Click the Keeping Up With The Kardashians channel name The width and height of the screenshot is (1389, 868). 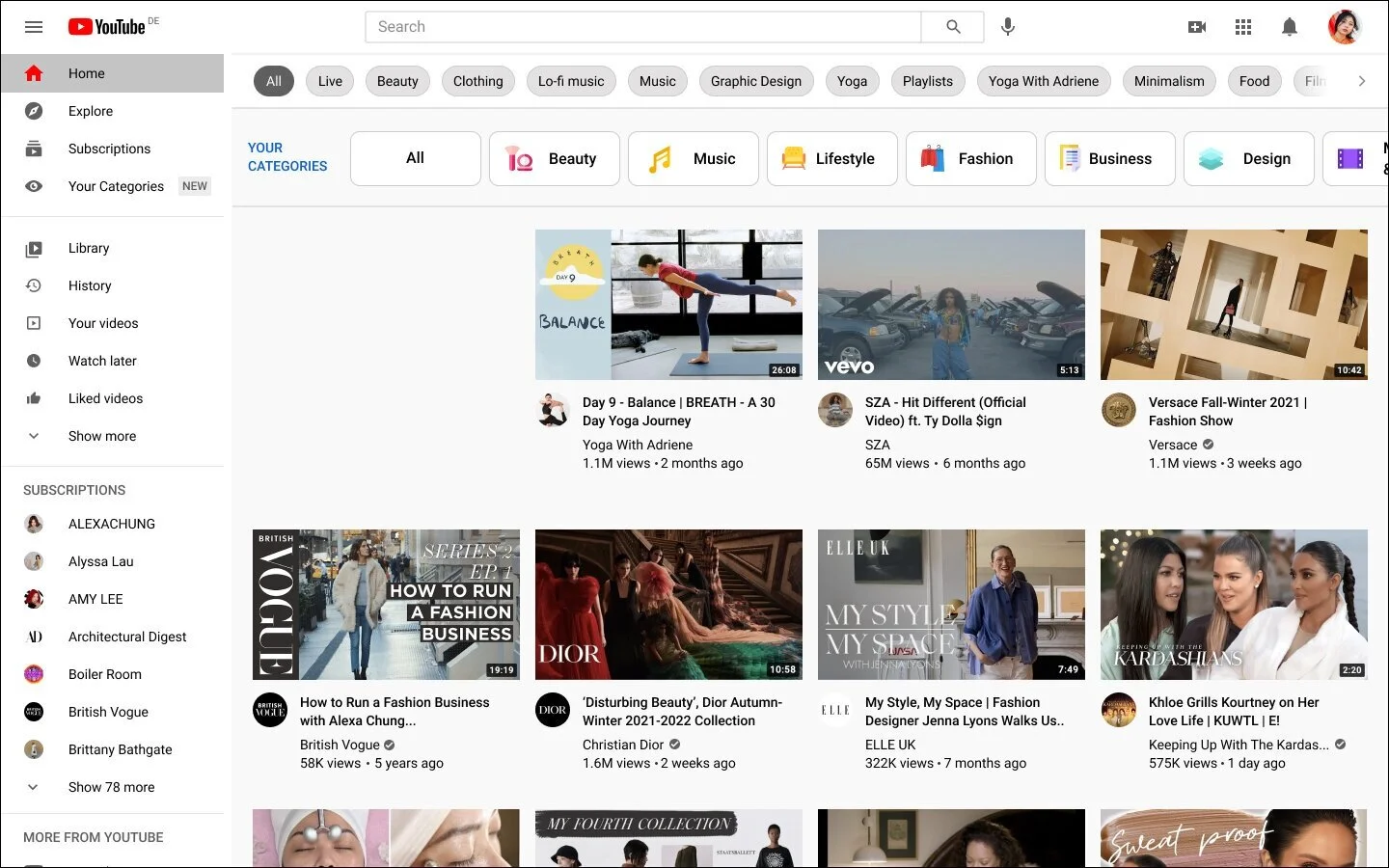[x=1239, y=745]
